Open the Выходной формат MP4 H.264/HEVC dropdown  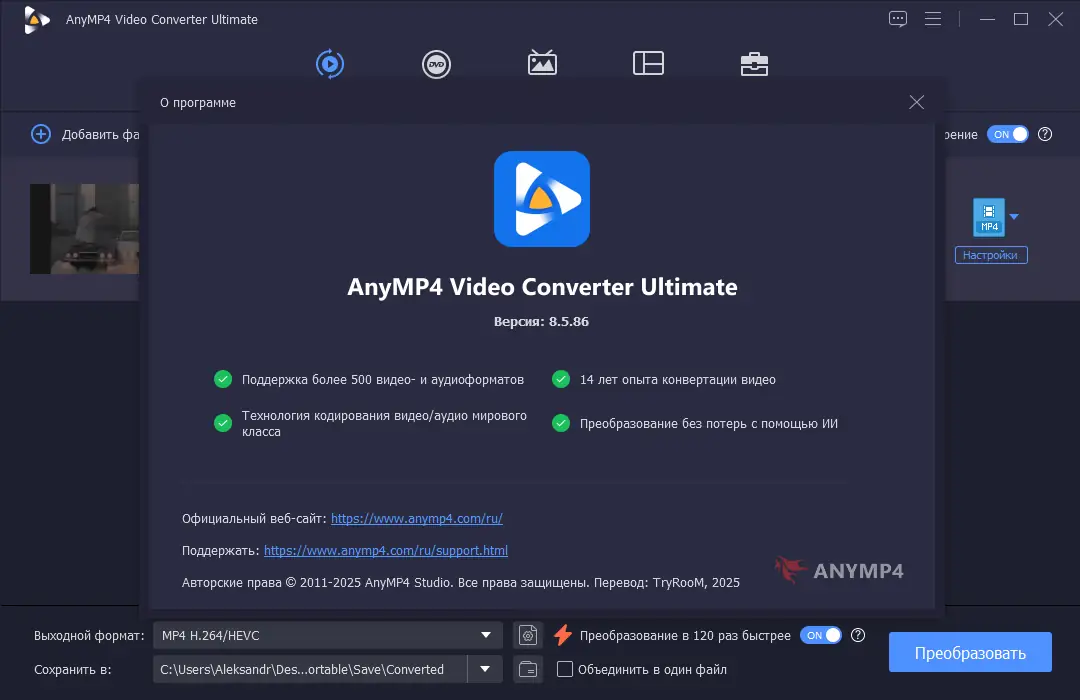328,635
